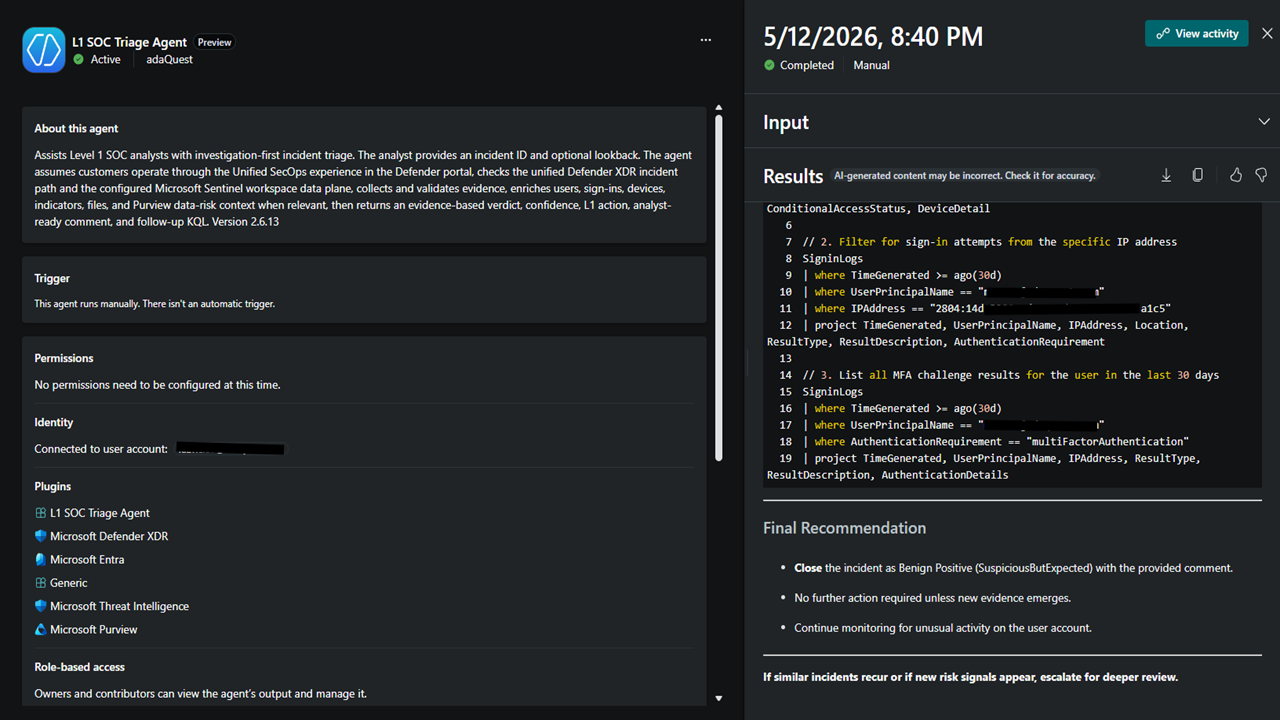Image resolution: width=1280 pixels, height=720 pixels.
Task: Click the Microsoft Purview plugin icon
Action: coord(41,629)
